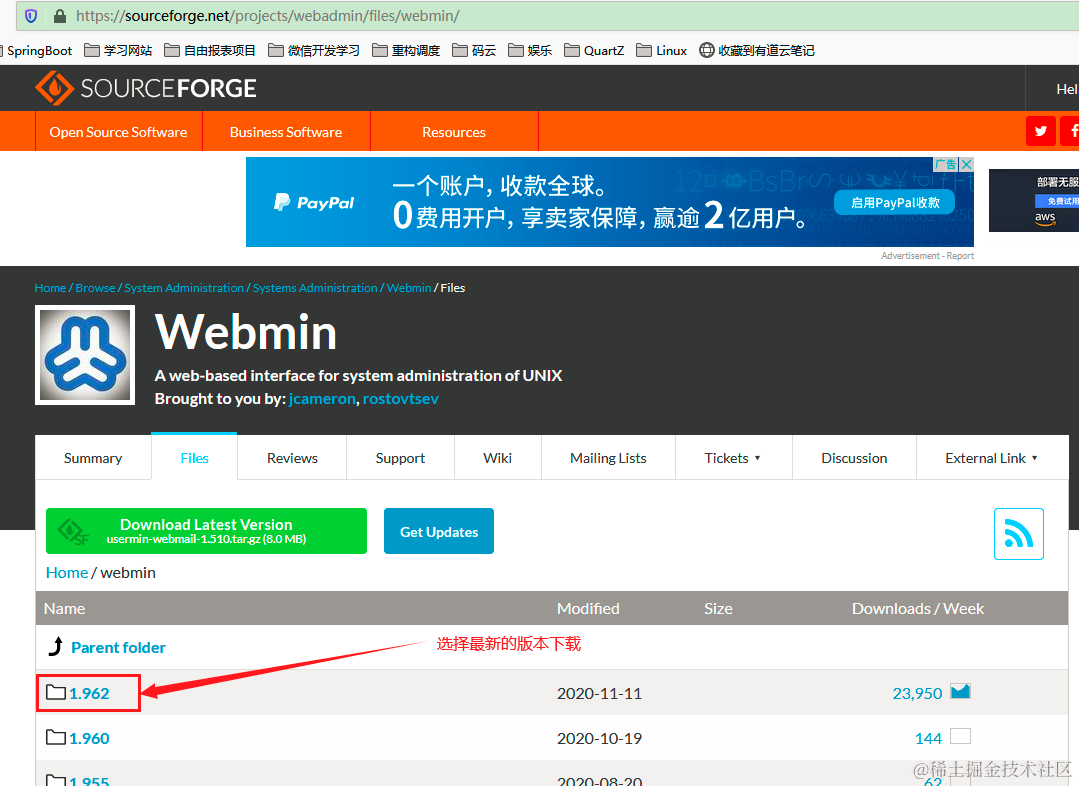Sort files by Modified column header
The width and height of the screenshot is (1079, 786).
(x=588, y=608)
